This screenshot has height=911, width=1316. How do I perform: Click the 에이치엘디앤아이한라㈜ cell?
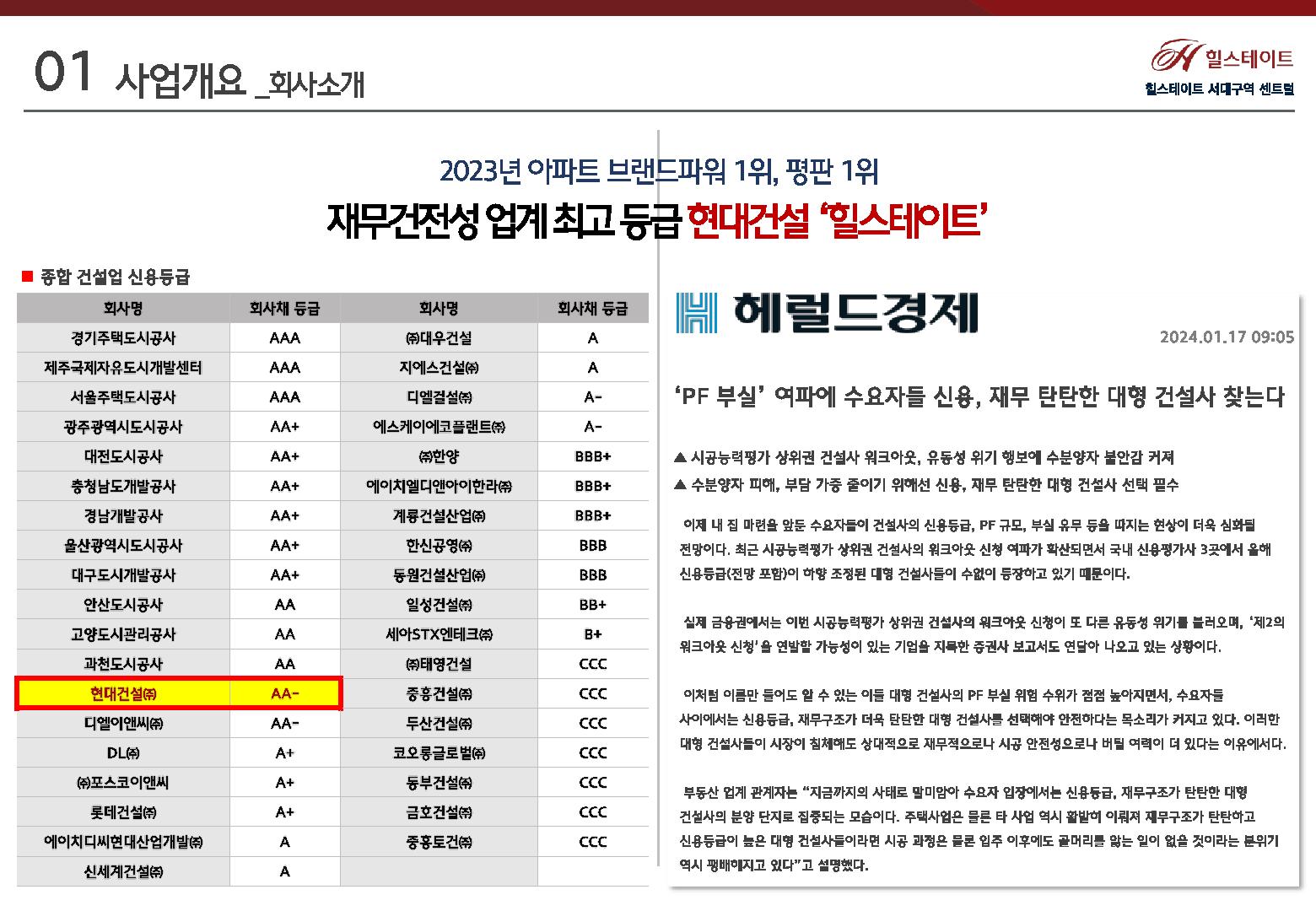(x=439, y=486)
